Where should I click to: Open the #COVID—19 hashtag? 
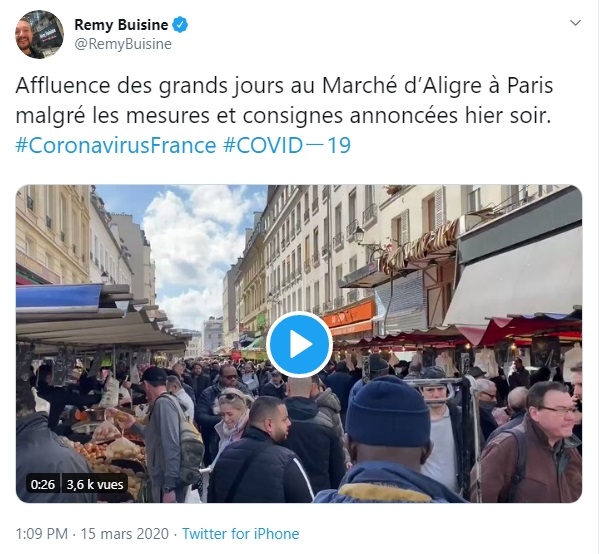pos(287,146)
